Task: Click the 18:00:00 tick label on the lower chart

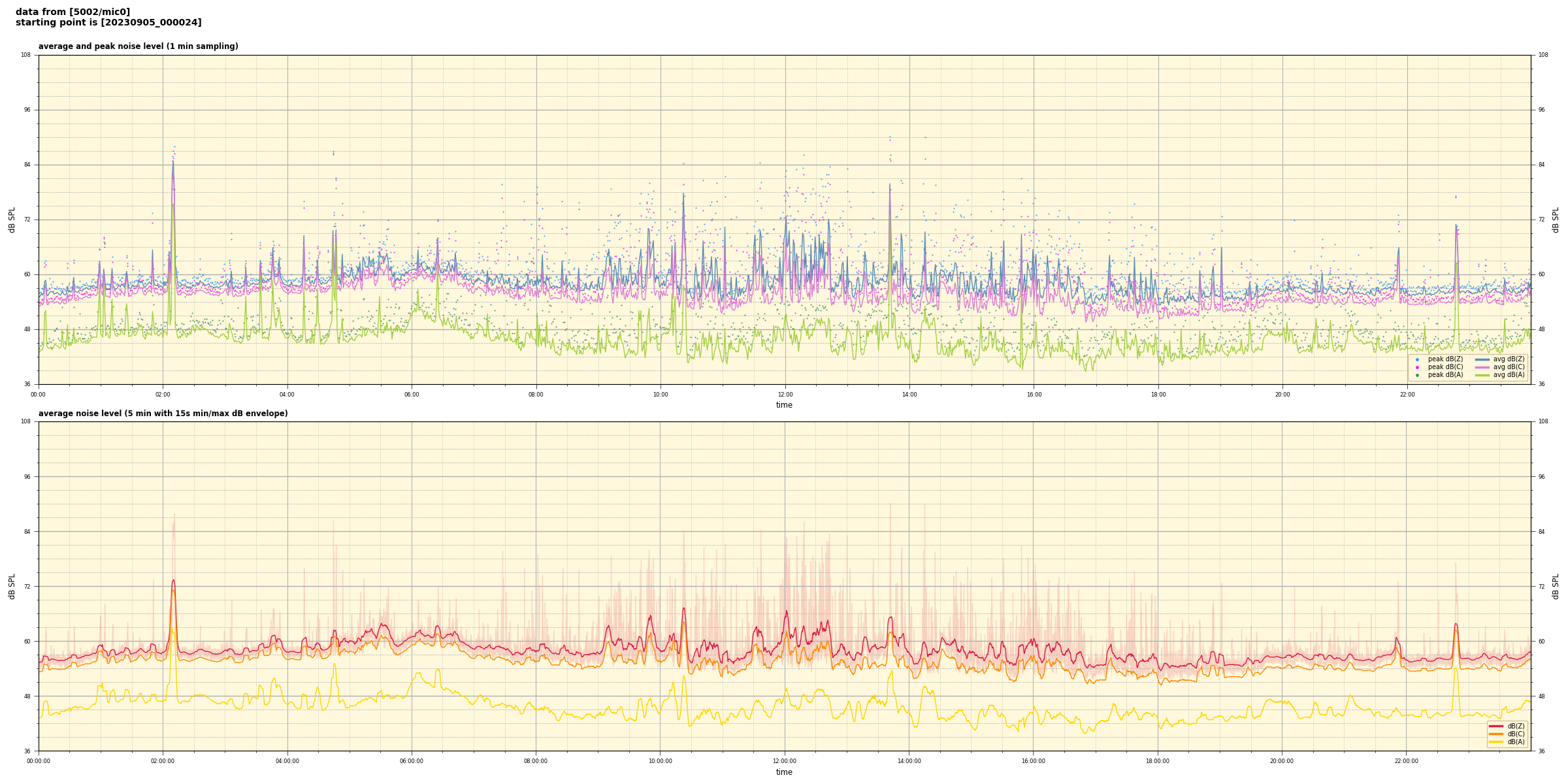Action: click(x=1158, y=761)
